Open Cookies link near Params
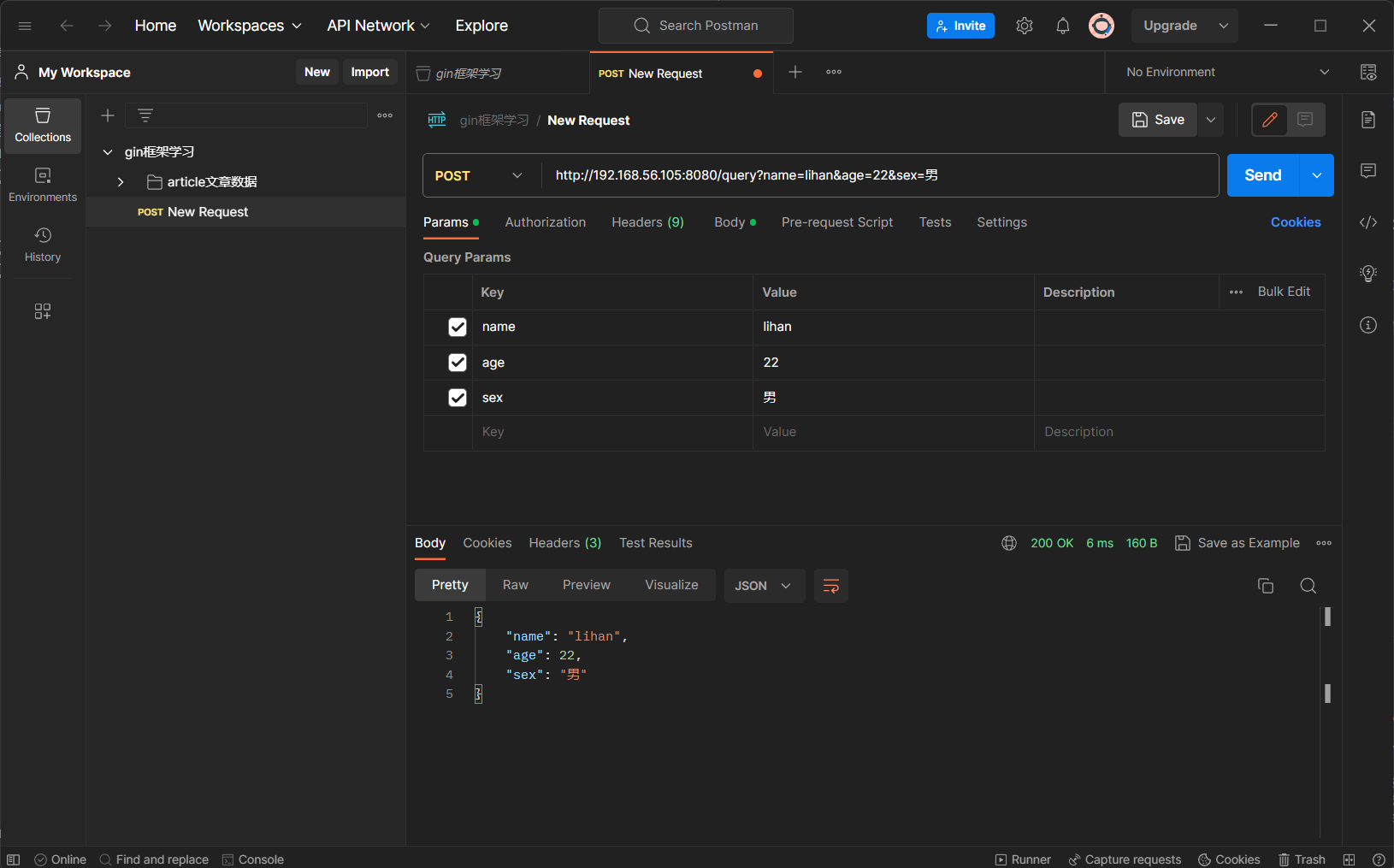This screenshot has height=868, width=1394. click(x=1296, y=222)
